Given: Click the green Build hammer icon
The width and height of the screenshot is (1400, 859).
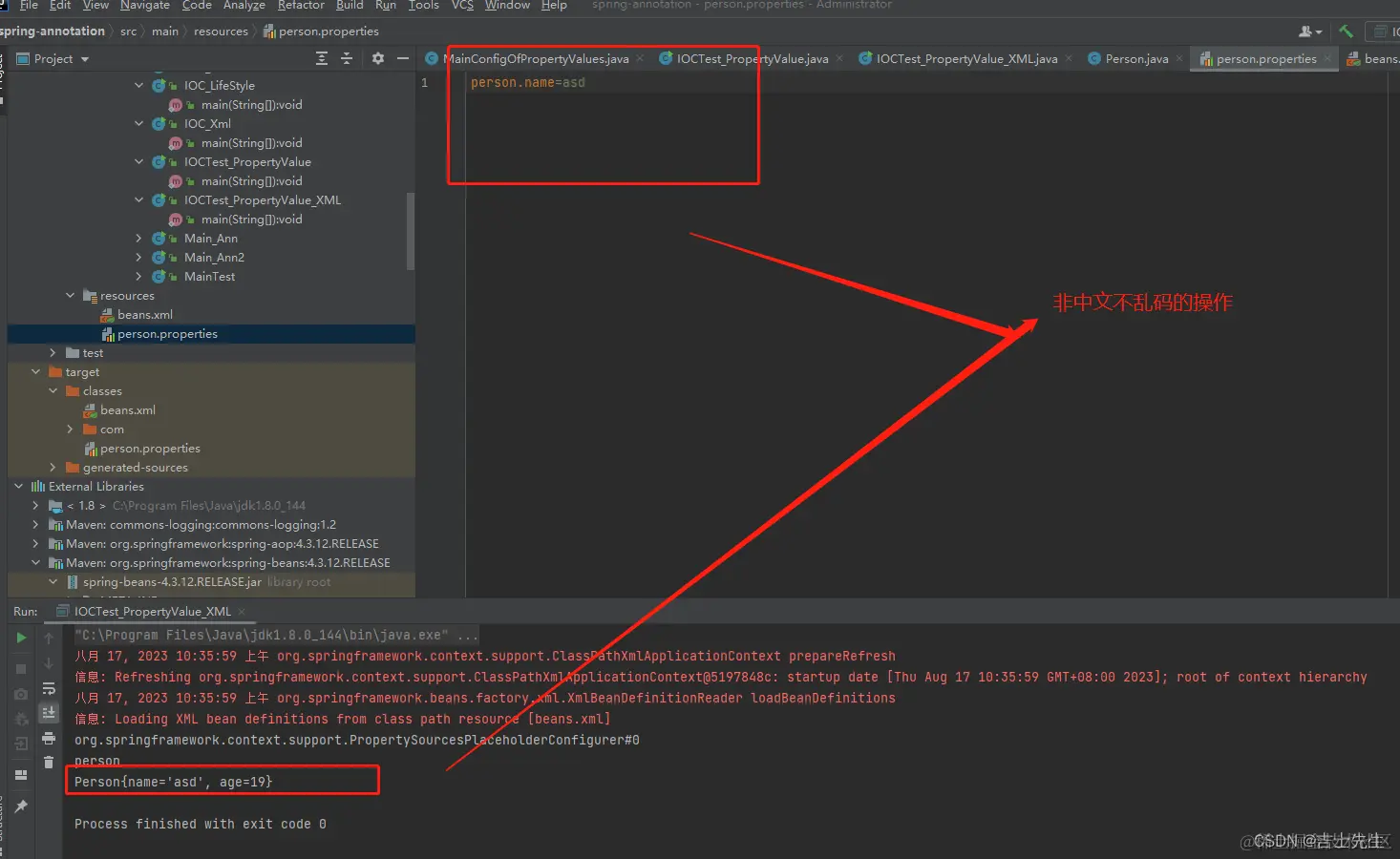Looking at the screenshot, I should click(1346, 31).
